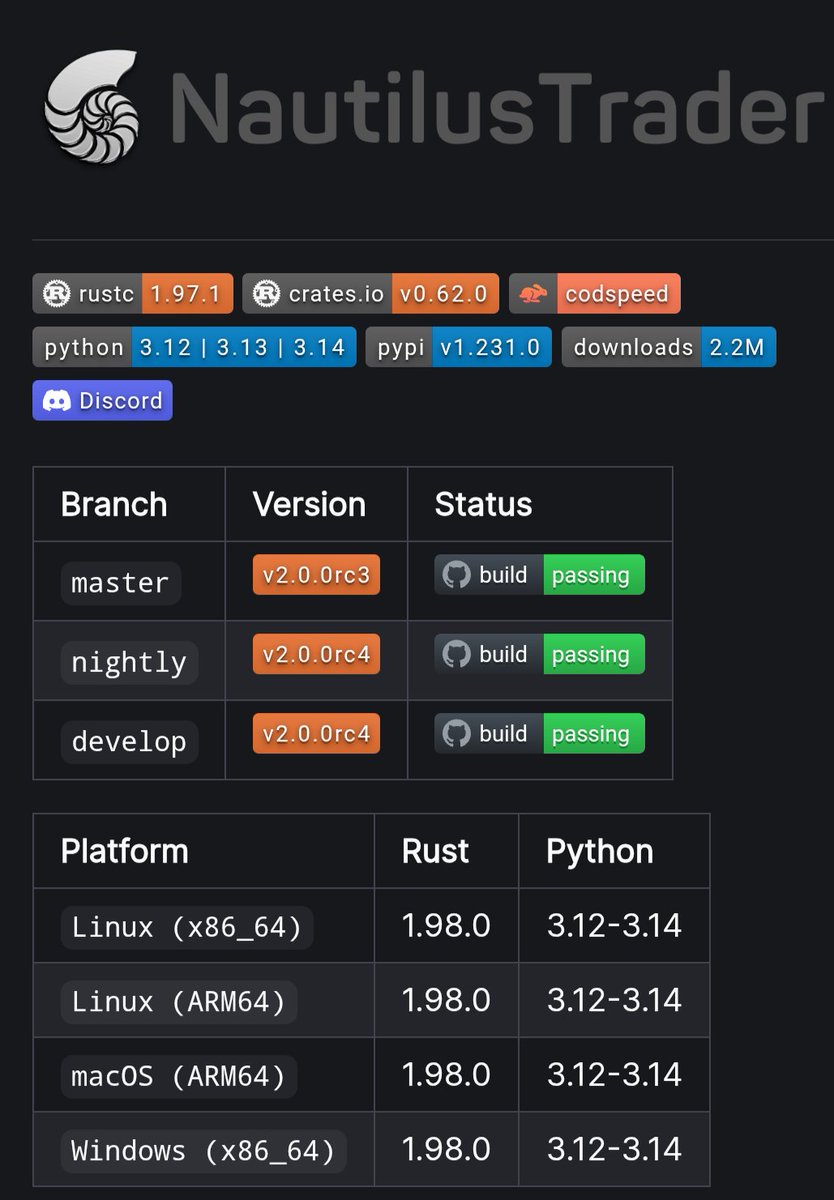This screenshot has width=834, height=1200.
Task: Click Rust 1.98.0 in Linux (x86_64) row
Action: click(x=446, y=926)
